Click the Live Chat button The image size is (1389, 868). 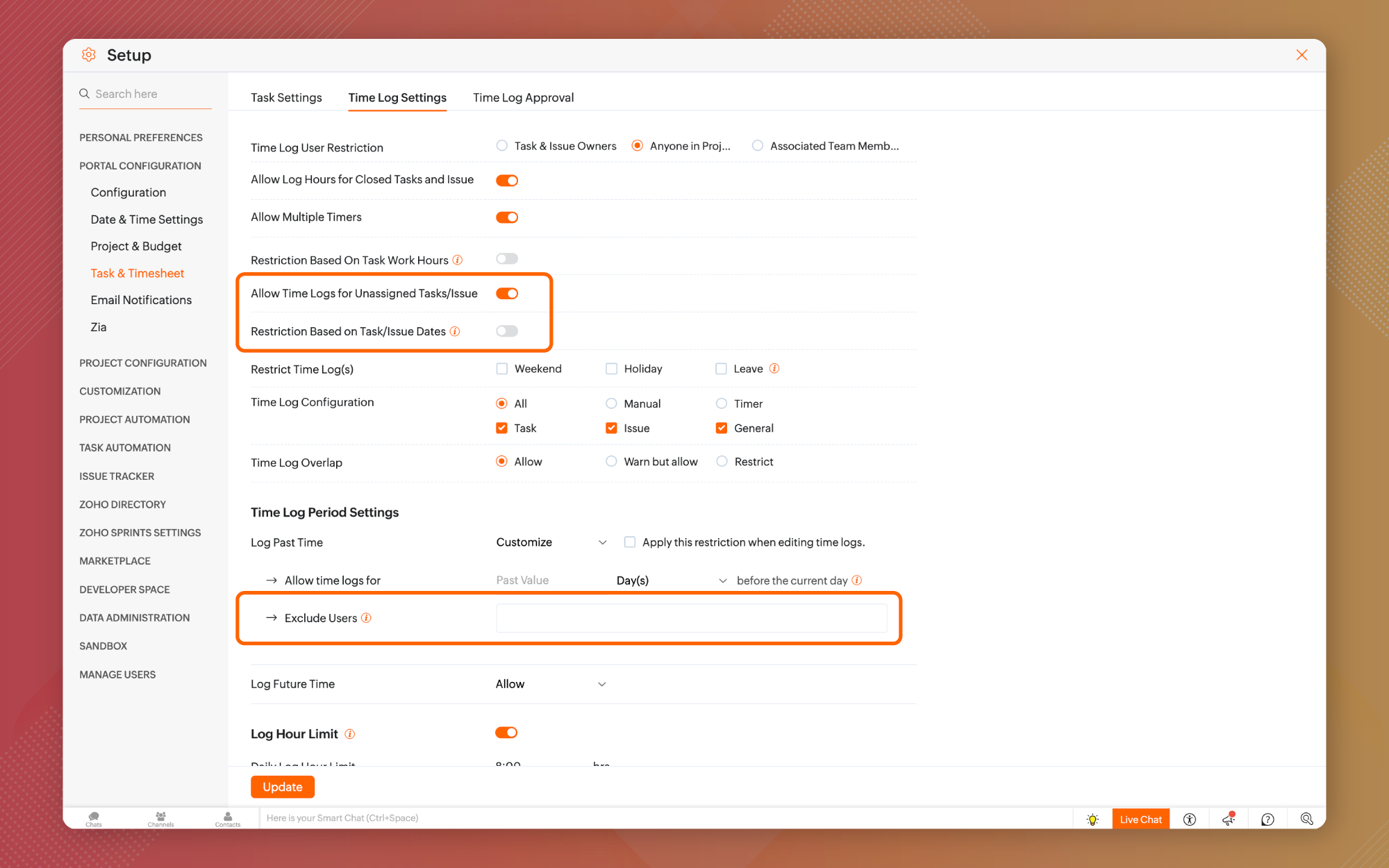[x=1140, y=819]
